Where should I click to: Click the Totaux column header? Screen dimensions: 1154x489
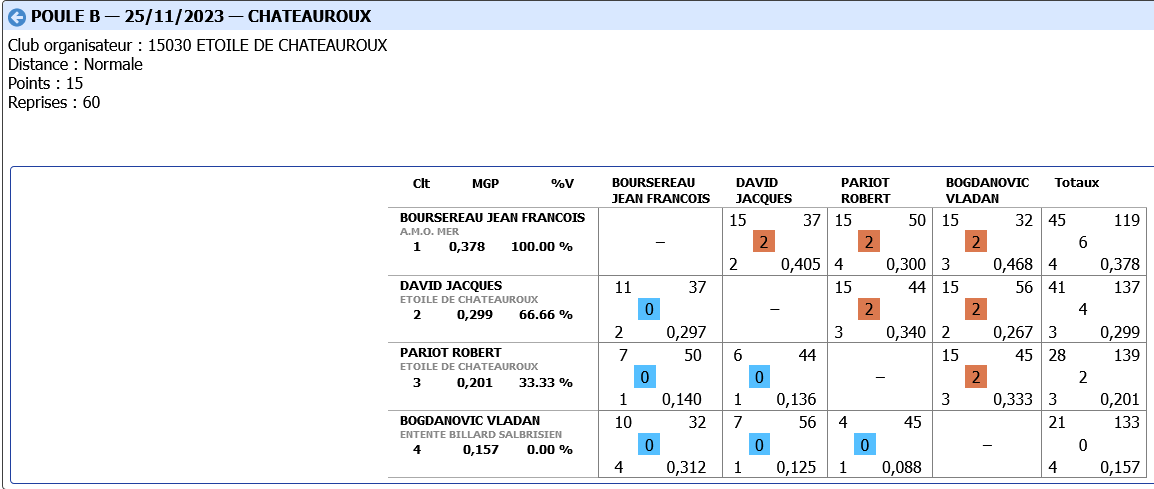[1077, 183]
